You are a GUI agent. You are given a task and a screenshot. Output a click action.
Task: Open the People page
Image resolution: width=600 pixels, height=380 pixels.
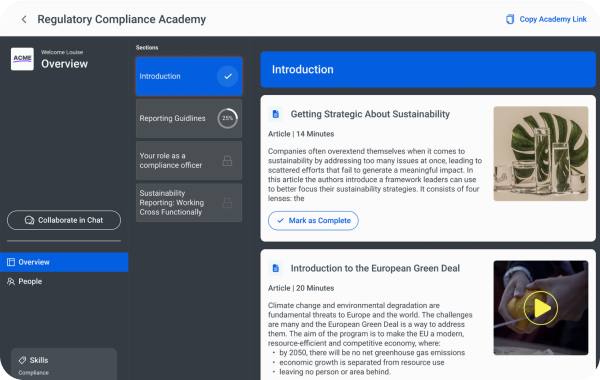pyautogui.click(x=64, y=281)
